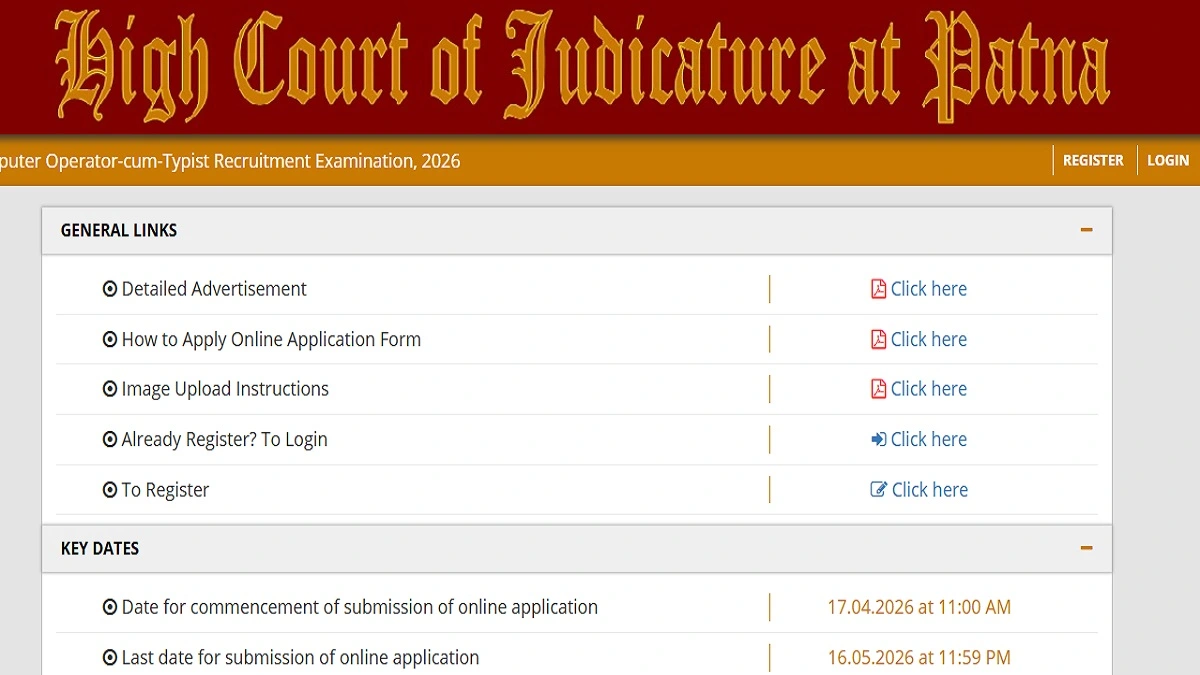Open the REGISTER menu item

[1093, 160]
